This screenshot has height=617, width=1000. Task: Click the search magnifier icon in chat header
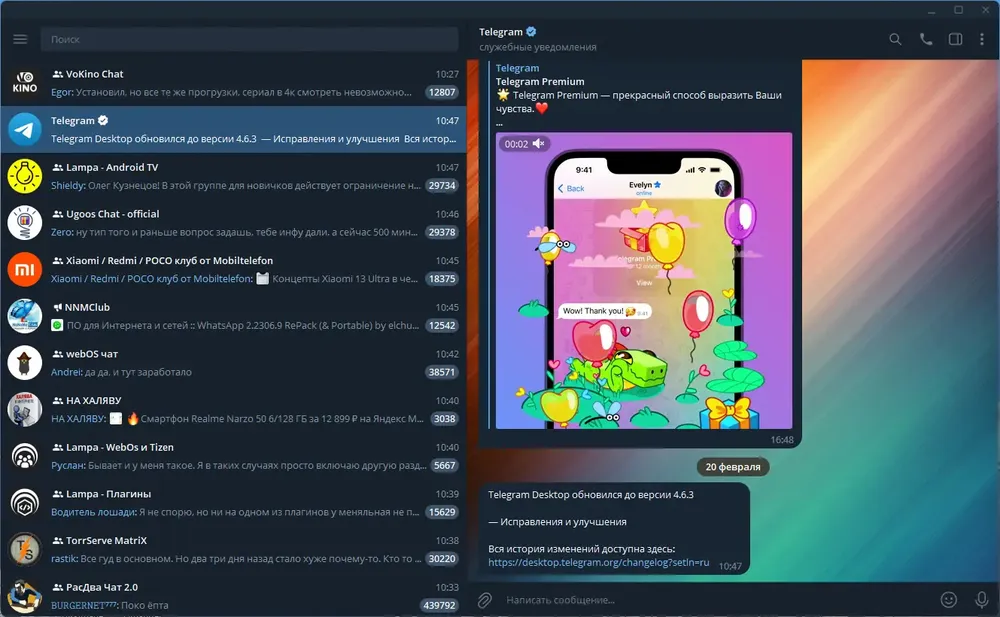[895, 40]
